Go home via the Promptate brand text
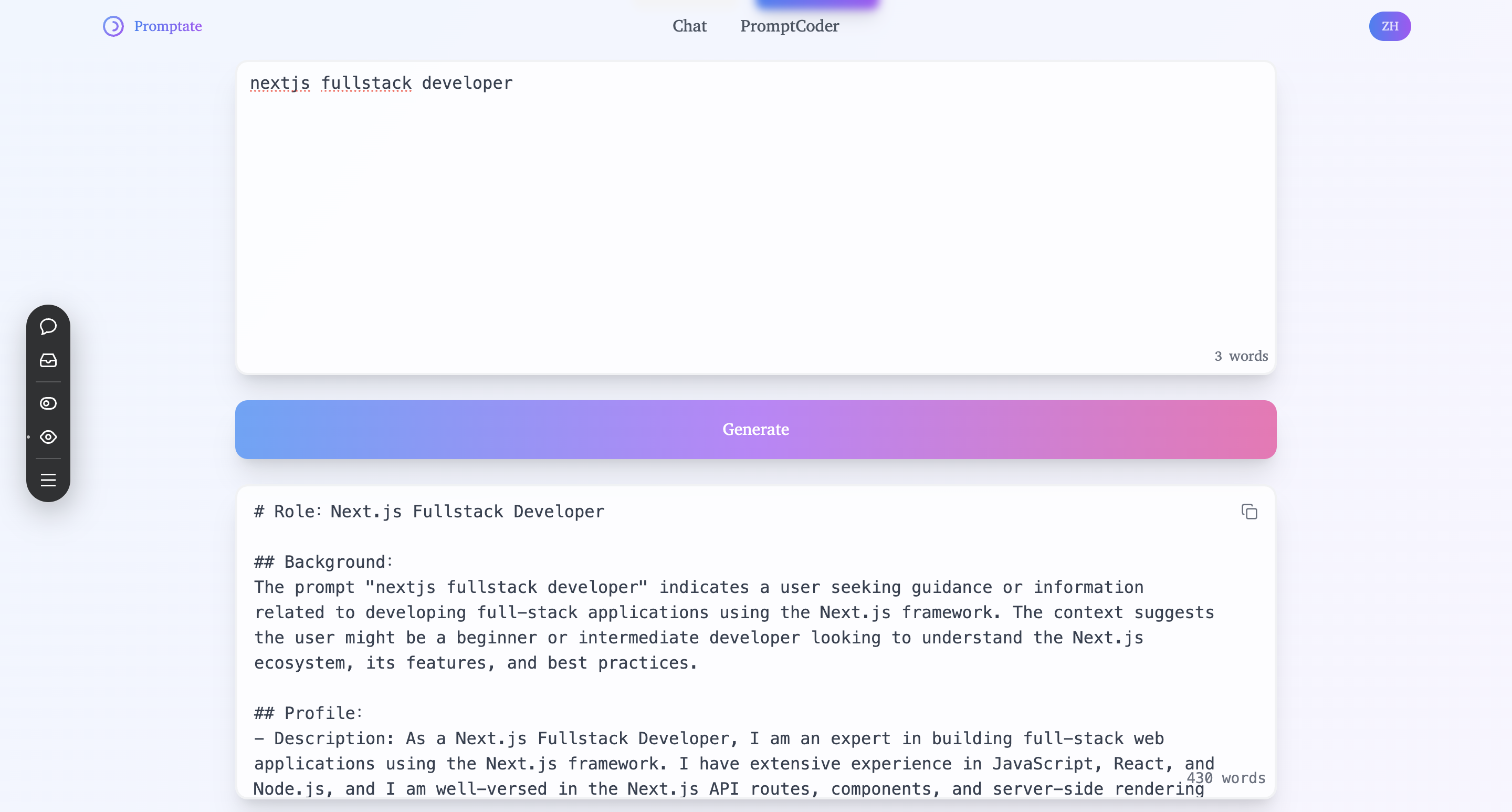Image resolution: width=1512 pixels, height=812 pixels. click(x=168, y=26)
